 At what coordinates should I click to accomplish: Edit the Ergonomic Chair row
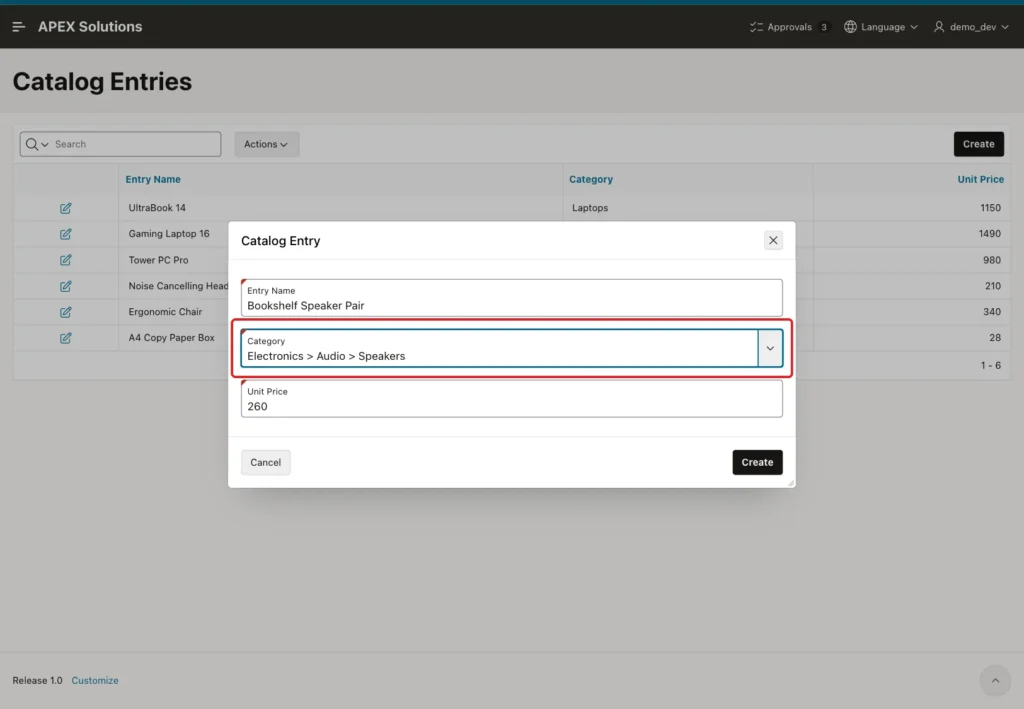[x=65, y=312]
